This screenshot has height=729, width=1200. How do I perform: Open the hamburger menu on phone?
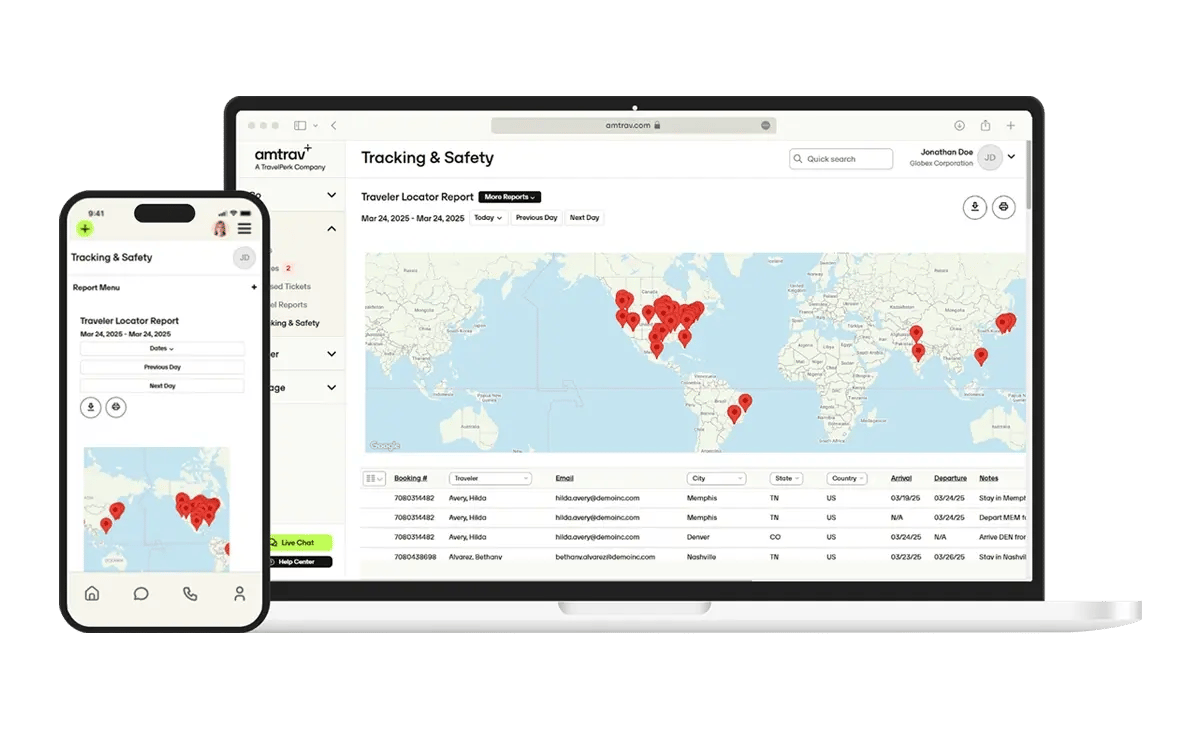coord(244,229)
